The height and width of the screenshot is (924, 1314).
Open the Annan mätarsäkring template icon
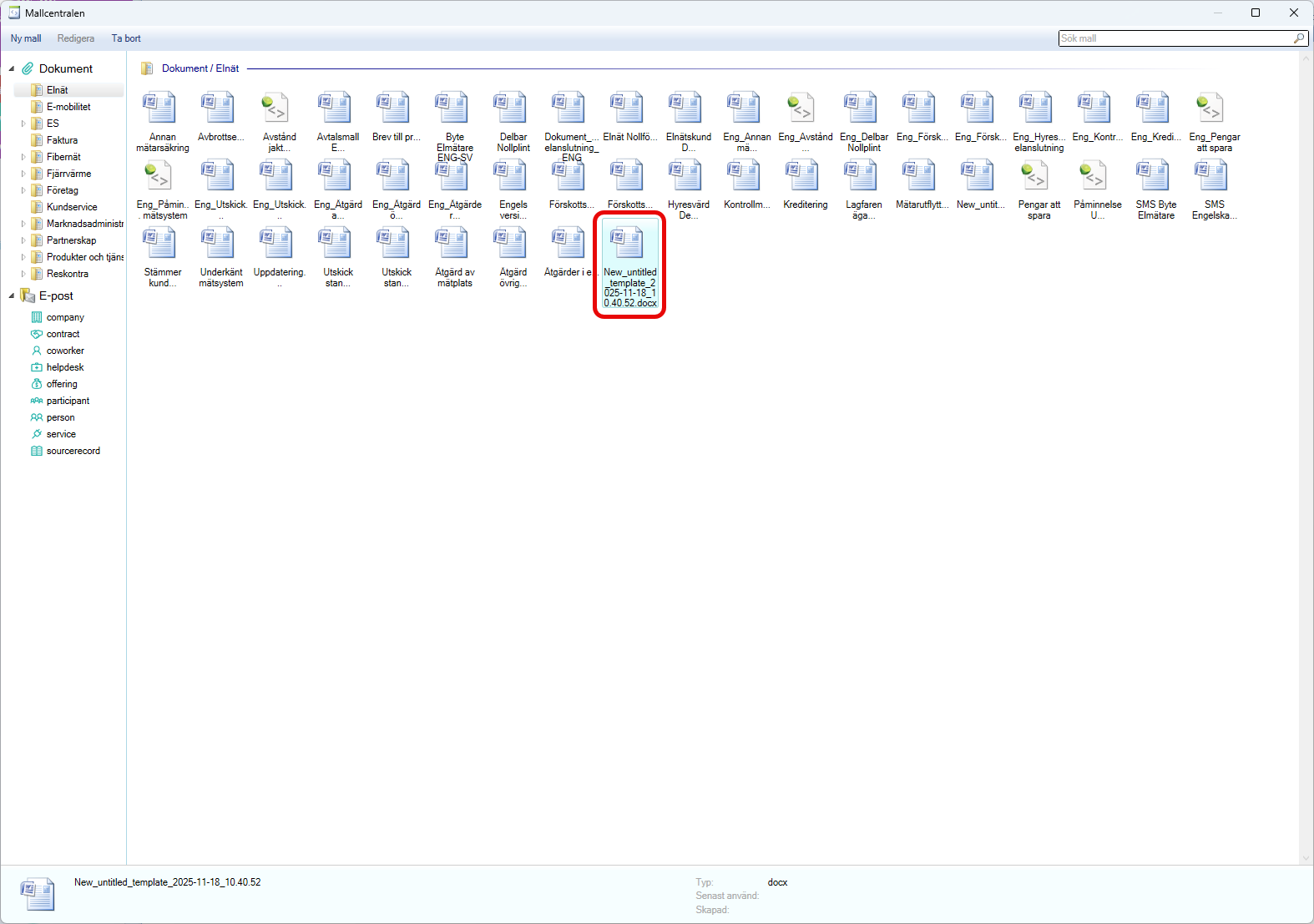click(x=159, y=109)
